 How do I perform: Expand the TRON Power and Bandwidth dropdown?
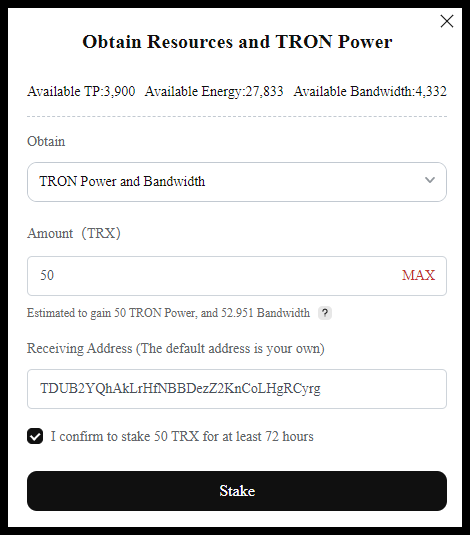coord(237,182)
